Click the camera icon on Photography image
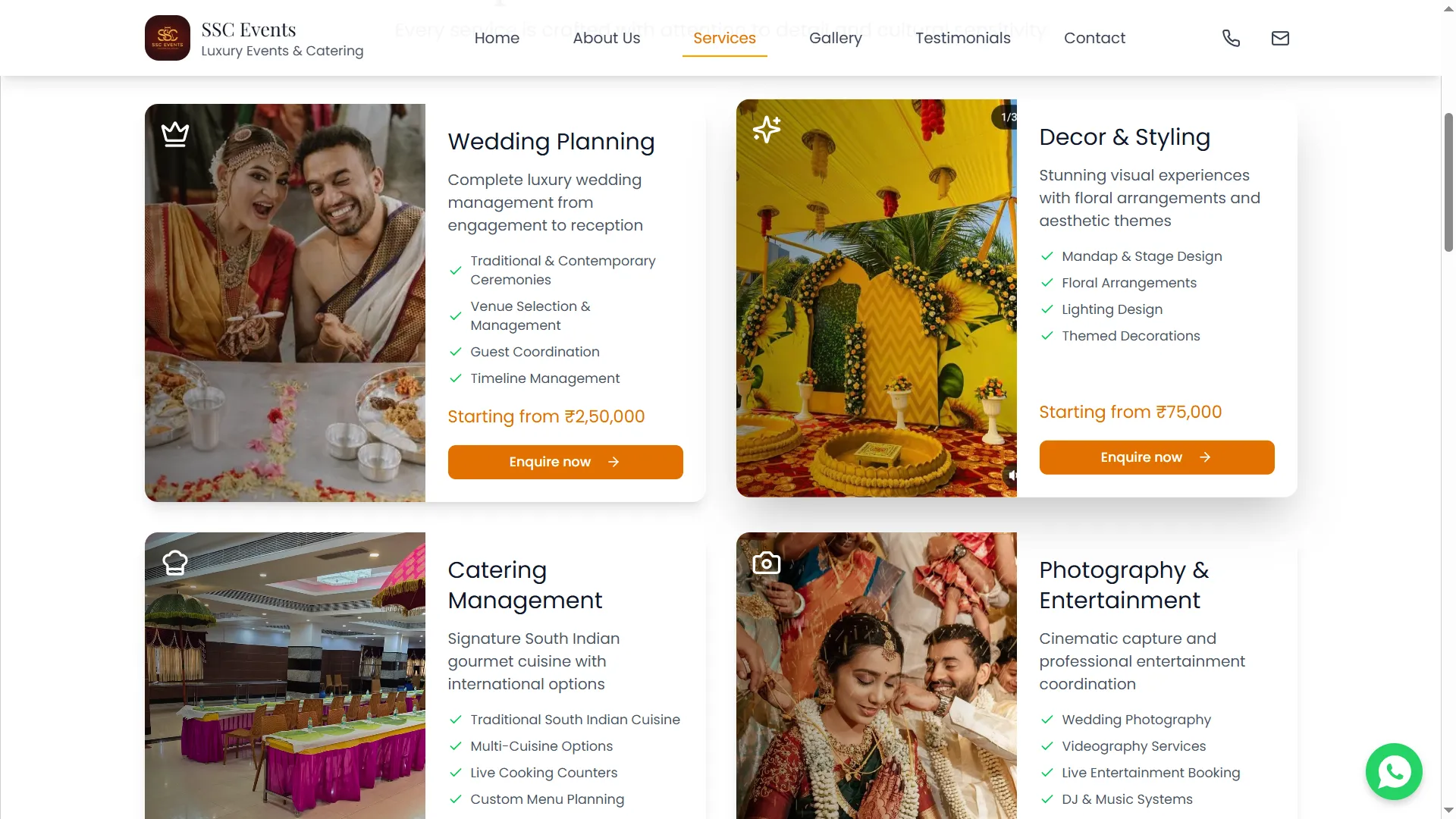1456x819 pixels. click(x=767, y=563)
